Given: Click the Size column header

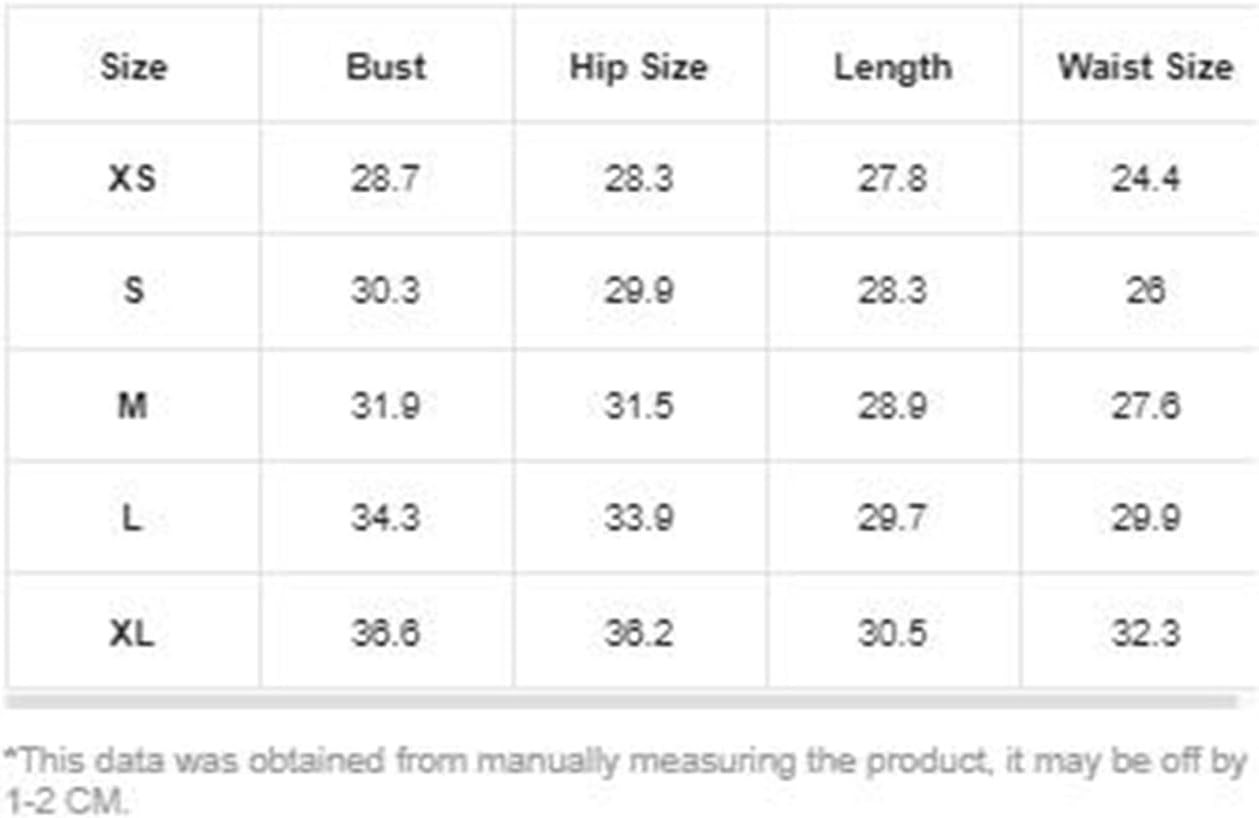Looking at the screenshot, I should coord(133,67).
